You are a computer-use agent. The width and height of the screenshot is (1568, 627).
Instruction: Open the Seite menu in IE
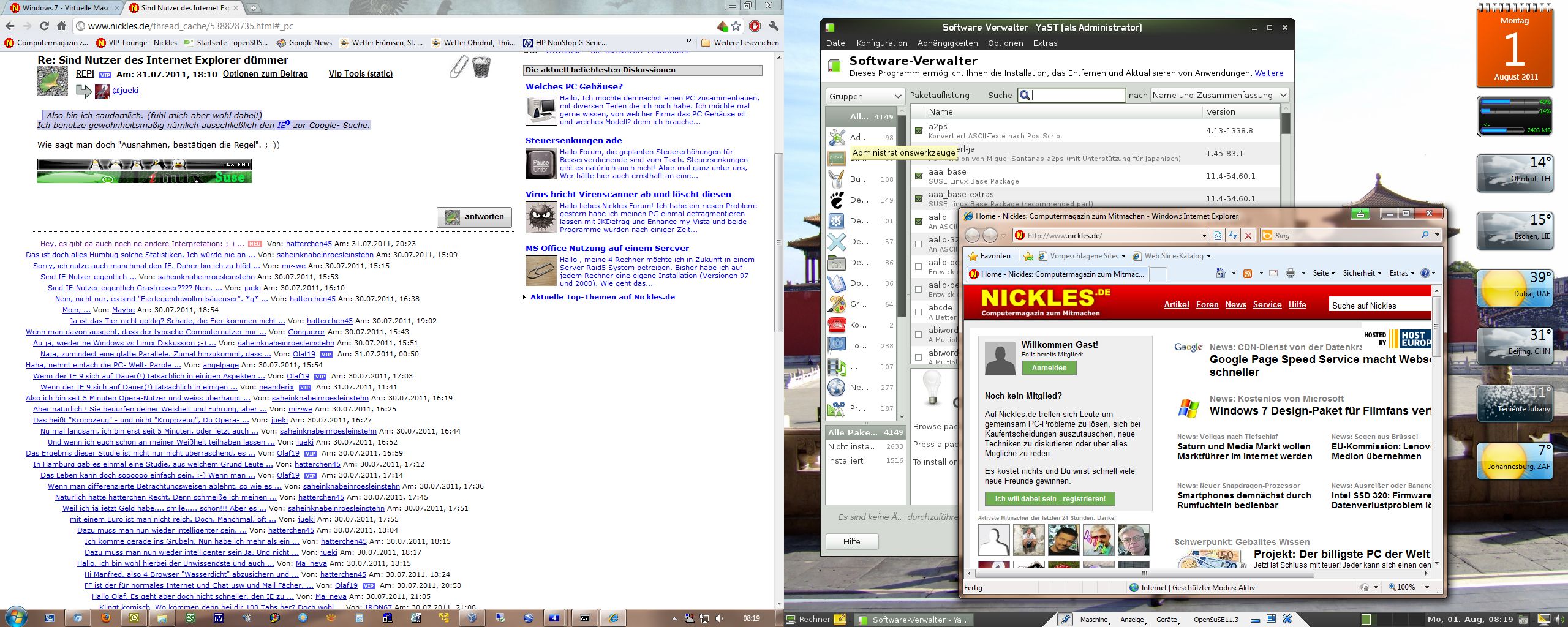tap(1324, 273)
